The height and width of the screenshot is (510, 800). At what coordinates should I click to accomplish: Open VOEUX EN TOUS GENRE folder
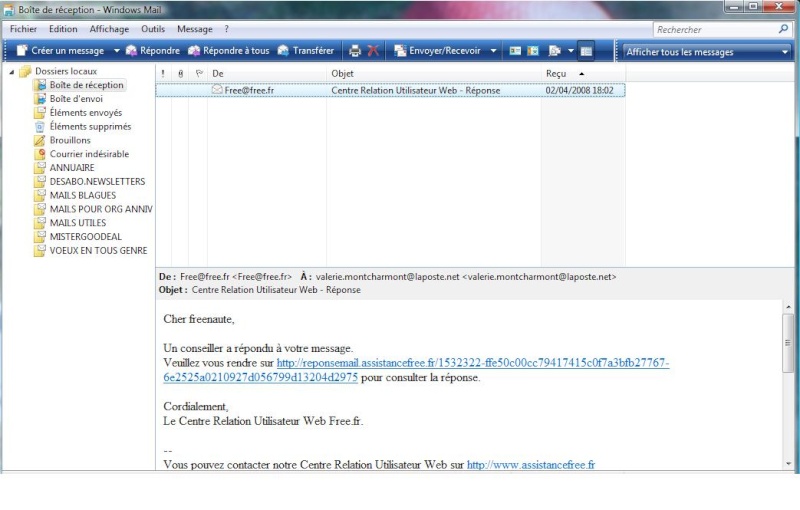tap(98, 250)
